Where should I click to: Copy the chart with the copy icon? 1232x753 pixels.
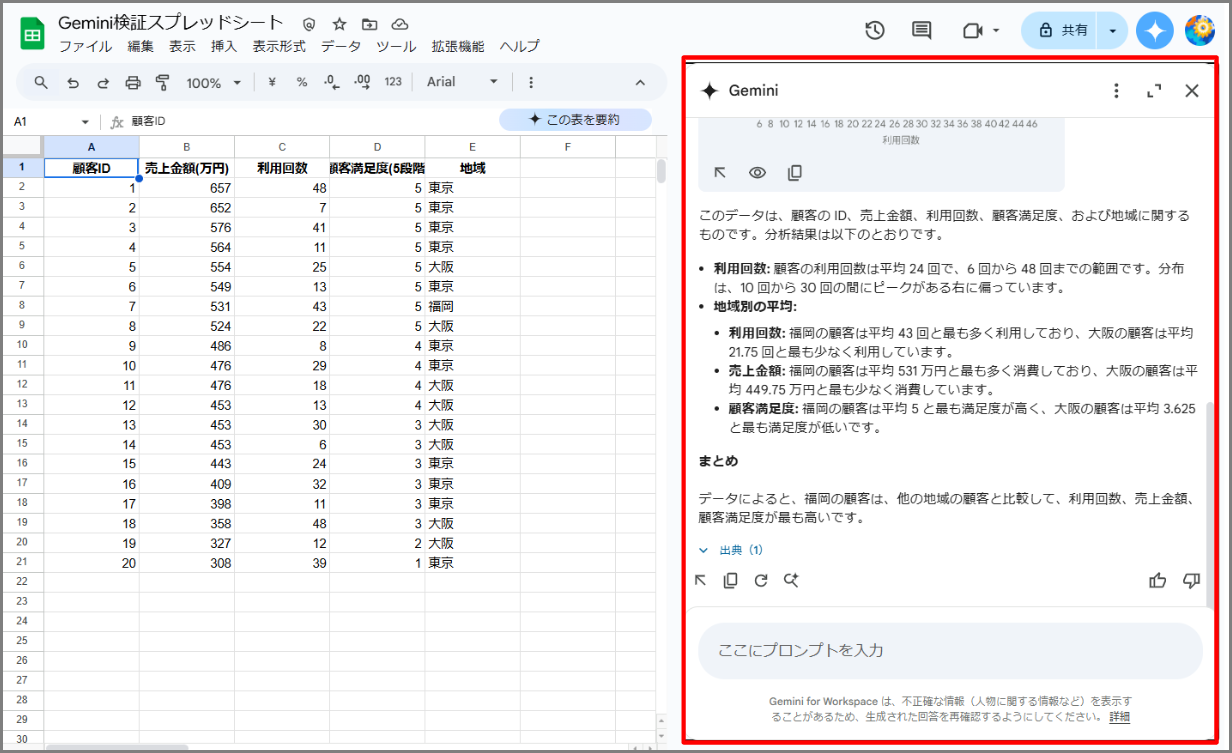click(795, 172)
